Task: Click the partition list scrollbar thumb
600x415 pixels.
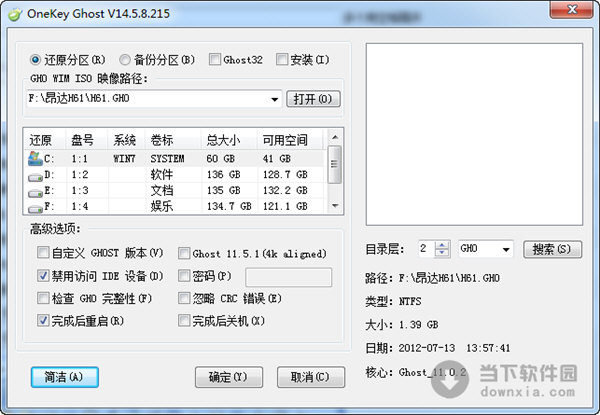Action: point(335,164)
